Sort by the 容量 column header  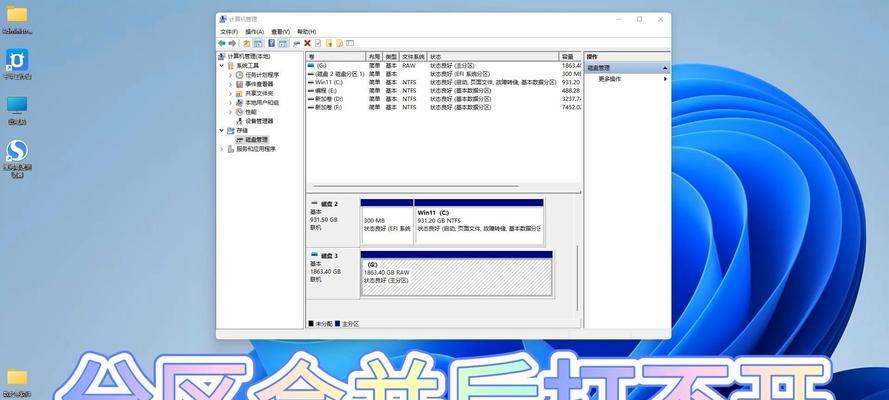(x=570, y=57)
